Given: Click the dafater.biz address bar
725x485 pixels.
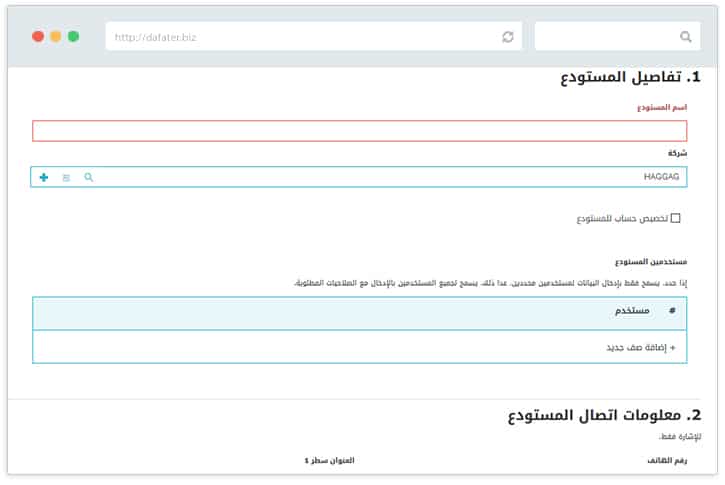Looking at the screenshot, I should point(300,36).
